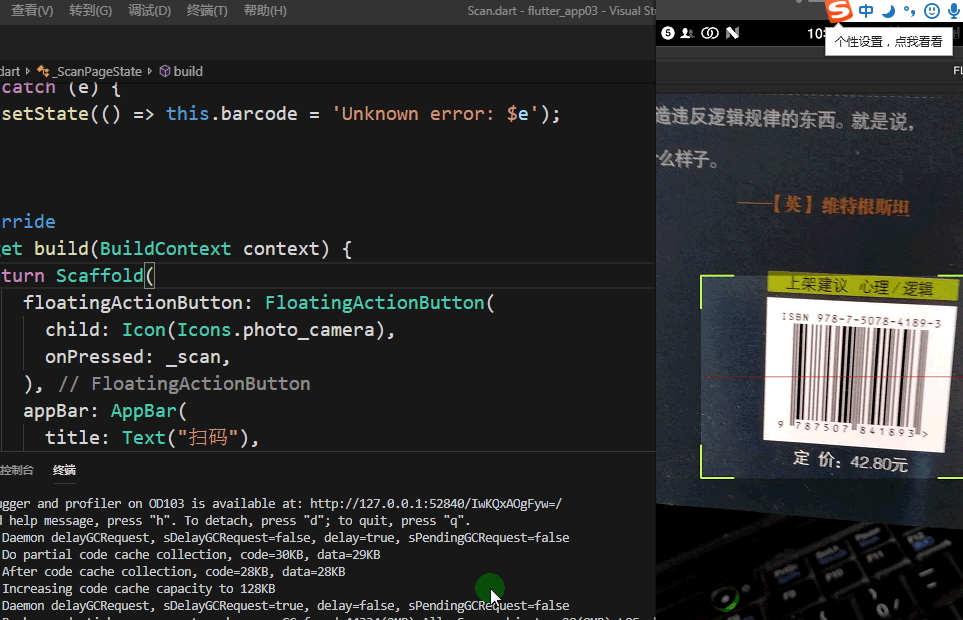The image size is (963, 620).
Task: Open the http://127.0.0.1:52840 debugger link
Action: tap(435, 504)
